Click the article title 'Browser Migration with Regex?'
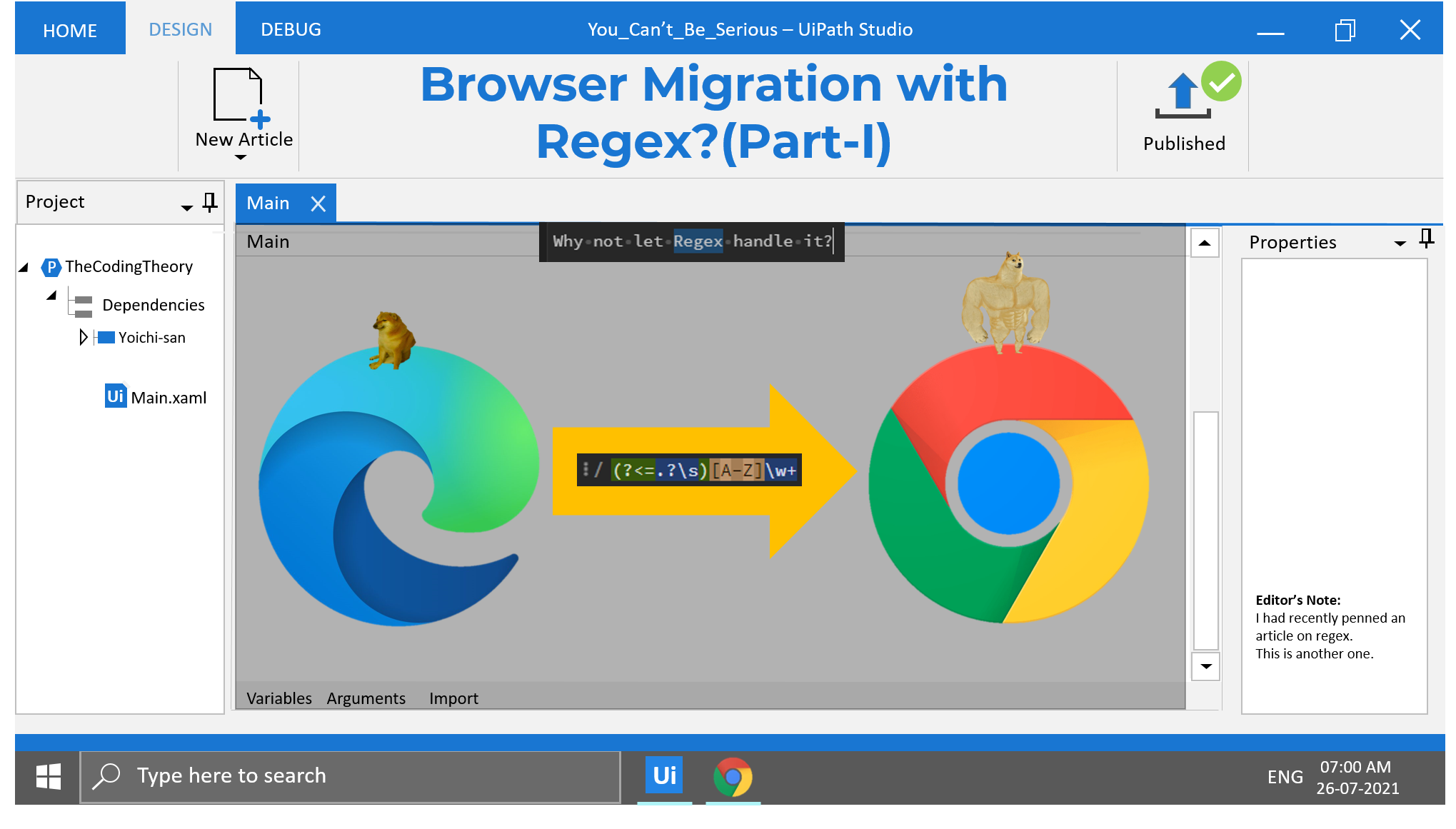This screenshot has width=1456, height=829. [x=714, y=113]
